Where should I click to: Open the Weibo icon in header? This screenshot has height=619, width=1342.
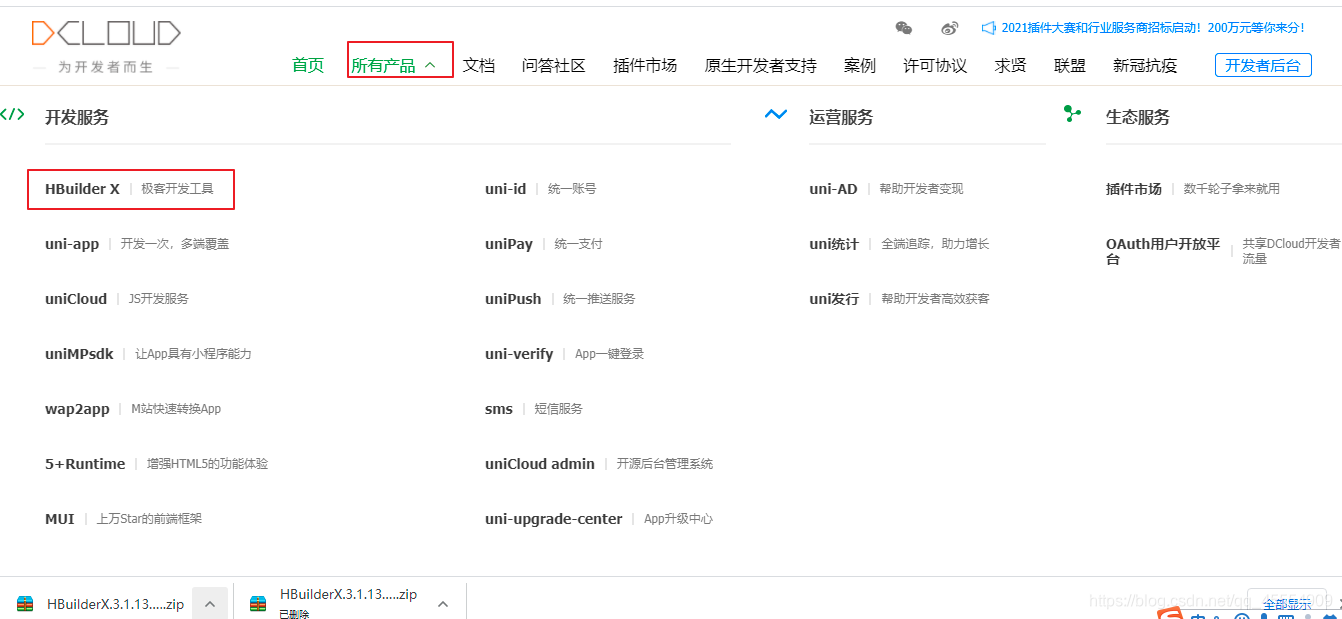(x=949, y=28)
